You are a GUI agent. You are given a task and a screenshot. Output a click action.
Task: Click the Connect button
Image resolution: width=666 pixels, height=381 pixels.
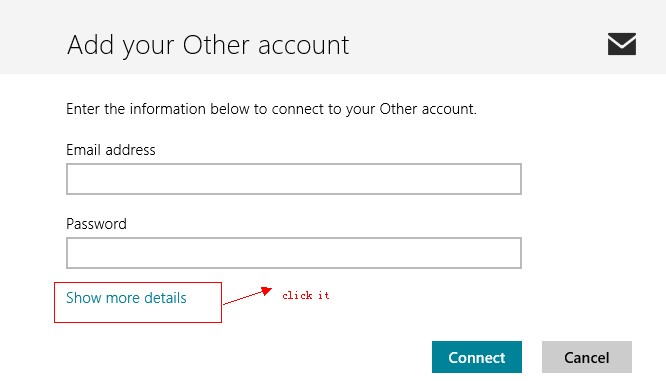pos(477,357)
